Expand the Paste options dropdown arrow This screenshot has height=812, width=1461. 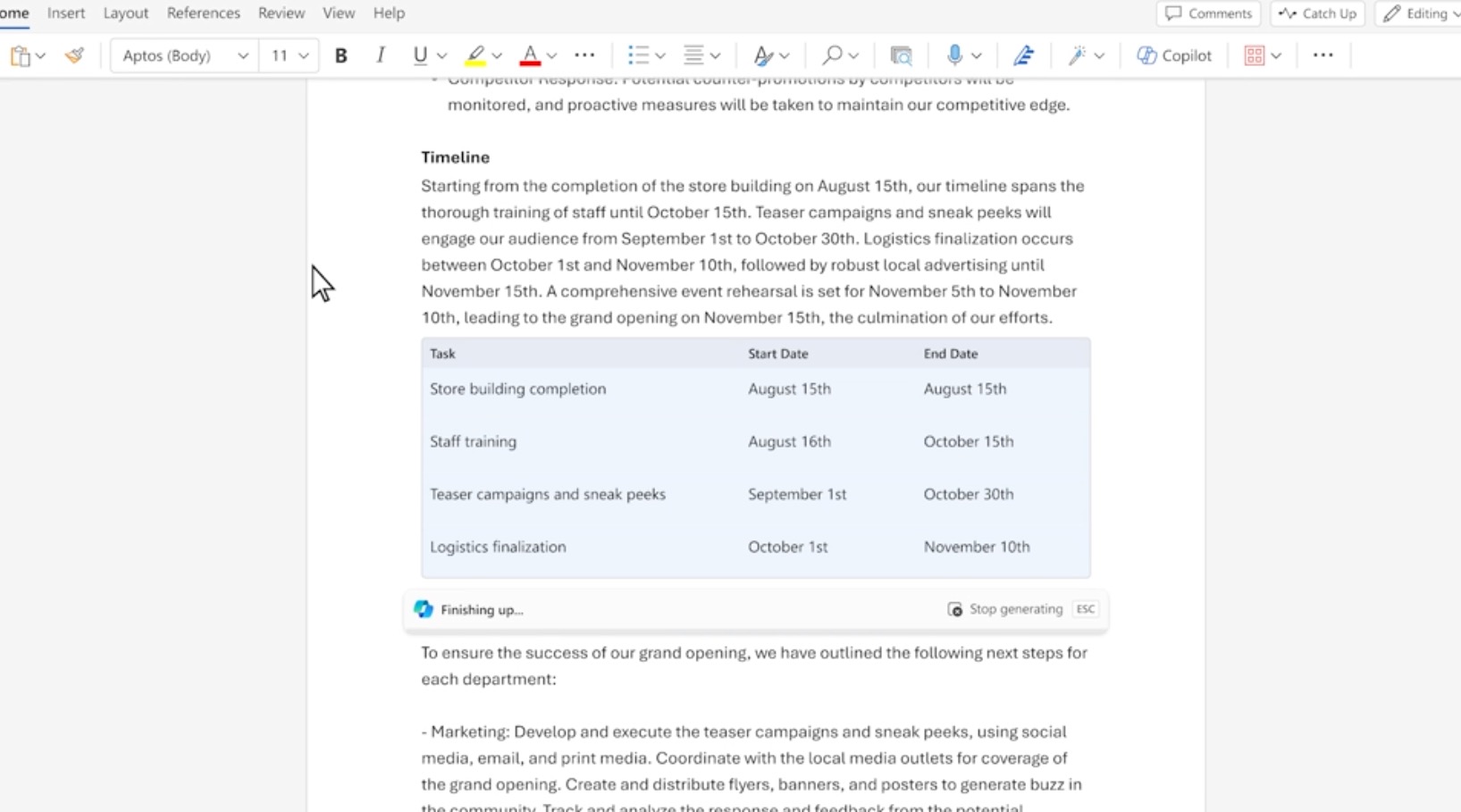pos(40,56)
